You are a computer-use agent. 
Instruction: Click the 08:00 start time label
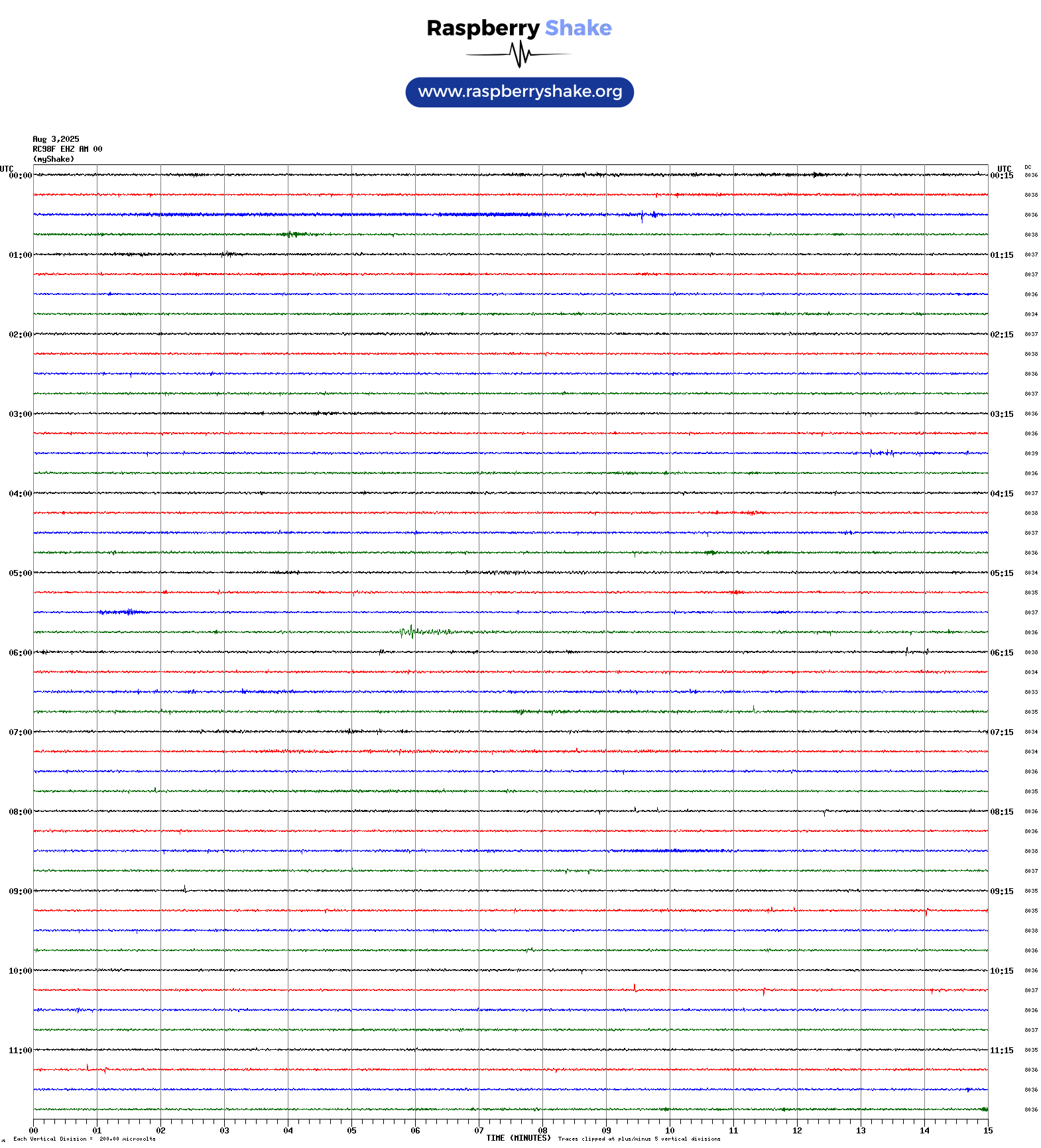coord(20,812)
